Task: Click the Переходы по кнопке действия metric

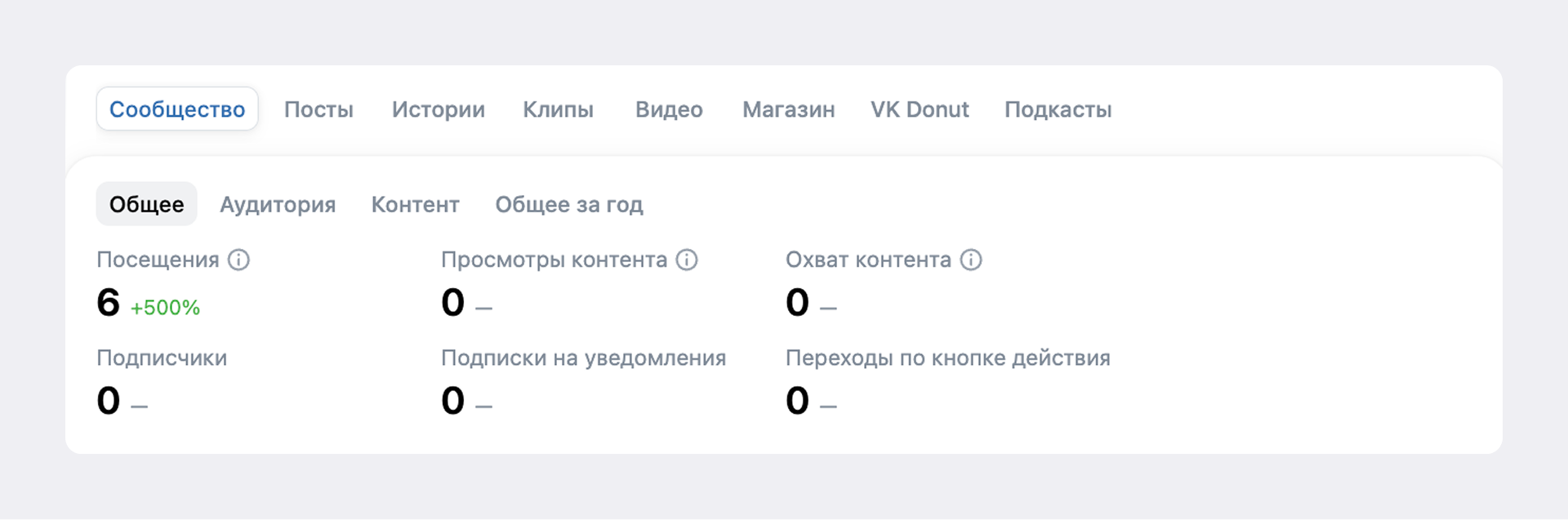Action: click(x=947, y=358)
